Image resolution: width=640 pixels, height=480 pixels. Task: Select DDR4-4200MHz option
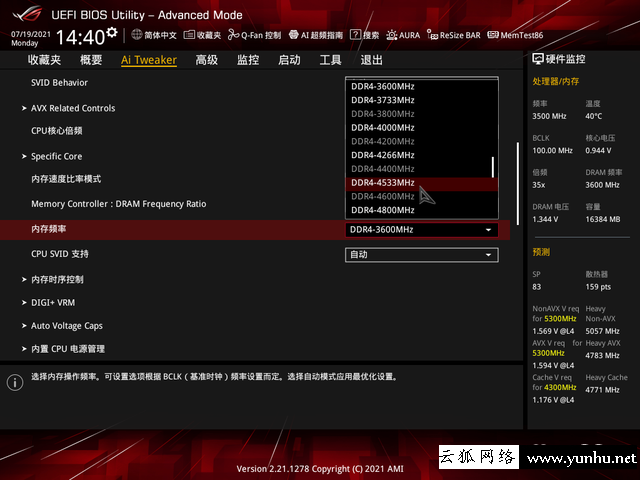coord(421,142)
